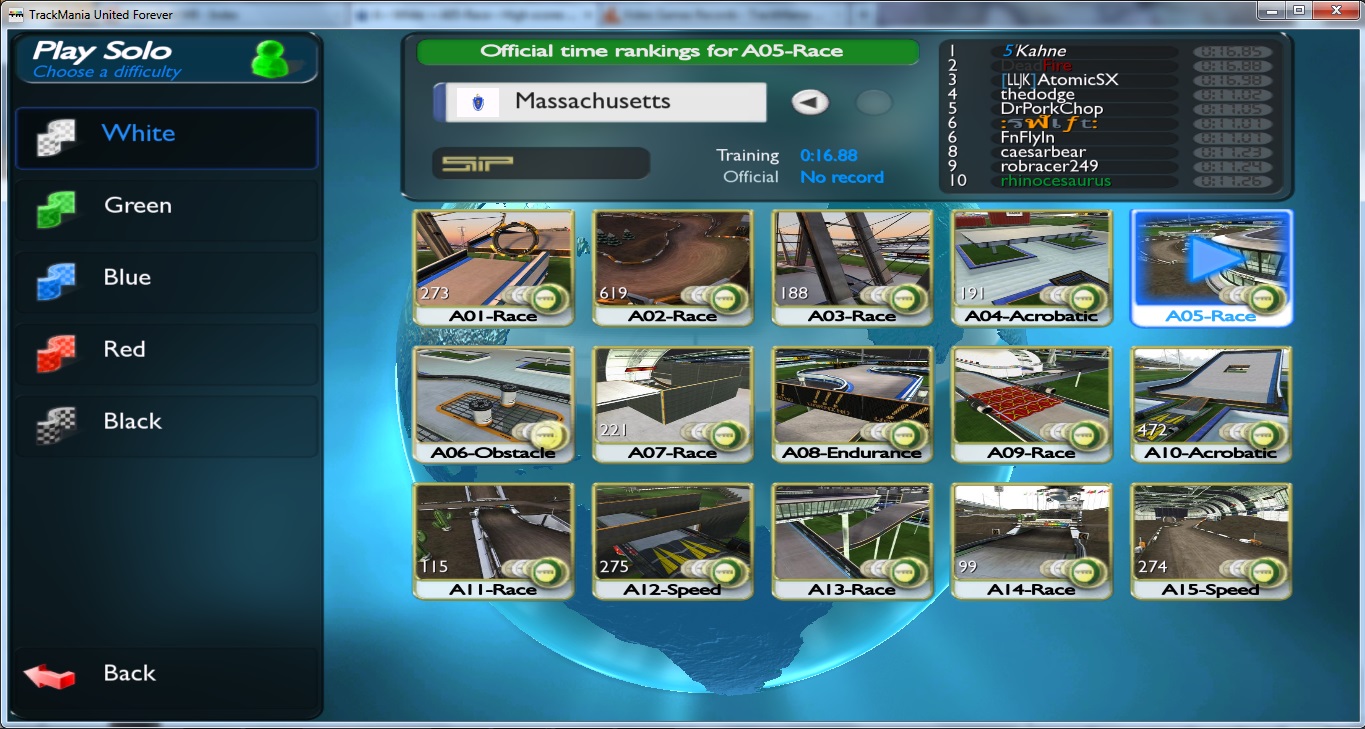Click the red Back arrow icon
This screenshot has width=1365, height=729.
click(50, 676)
